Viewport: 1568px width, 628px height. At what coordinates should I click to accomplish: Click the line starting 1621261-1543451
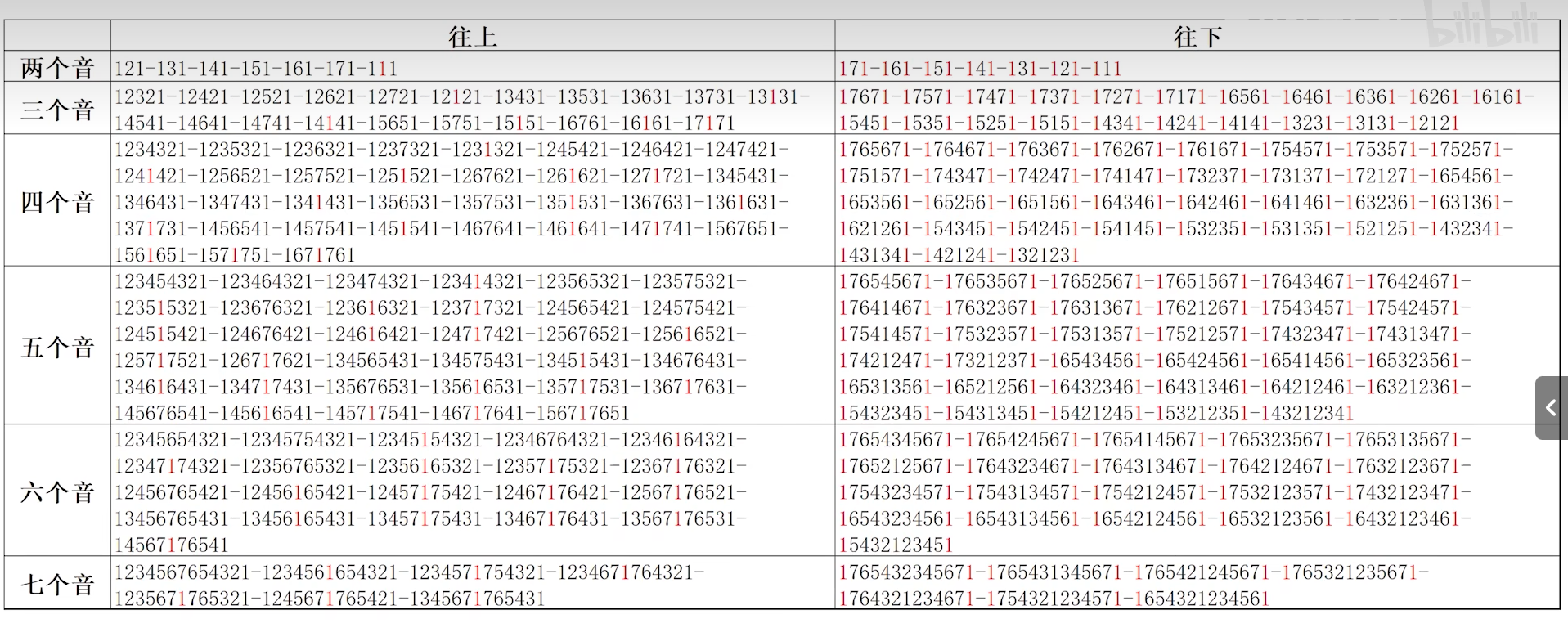pos(1177,228)
